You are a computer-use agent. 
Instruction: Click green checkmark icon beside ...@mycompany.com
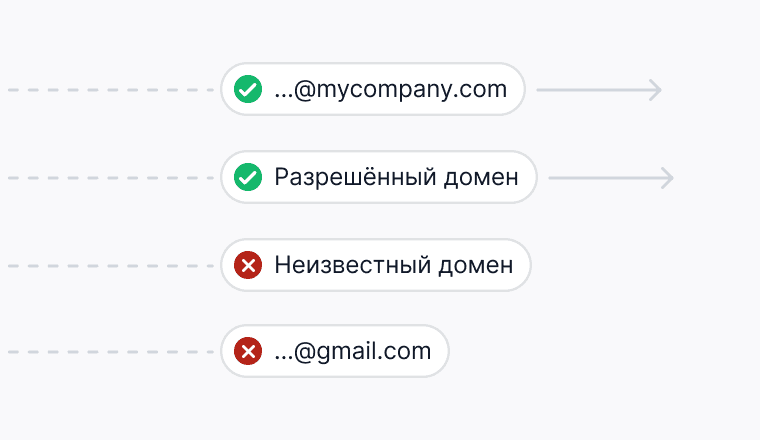pyautogui.click(x=247, y=90)
